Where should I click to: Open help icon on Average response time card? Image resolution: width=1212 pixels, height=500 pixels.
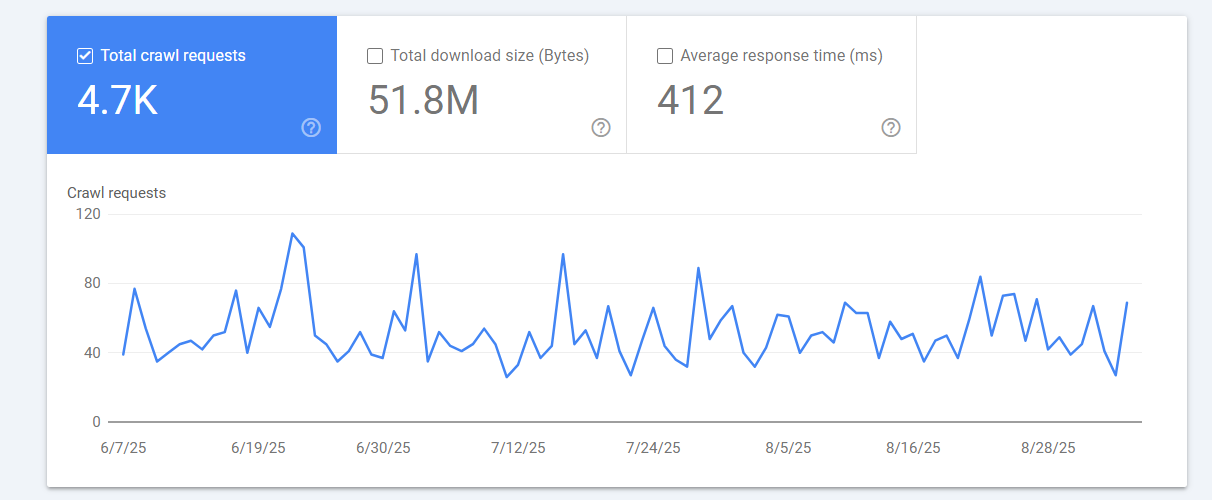[x=891, y=127]
